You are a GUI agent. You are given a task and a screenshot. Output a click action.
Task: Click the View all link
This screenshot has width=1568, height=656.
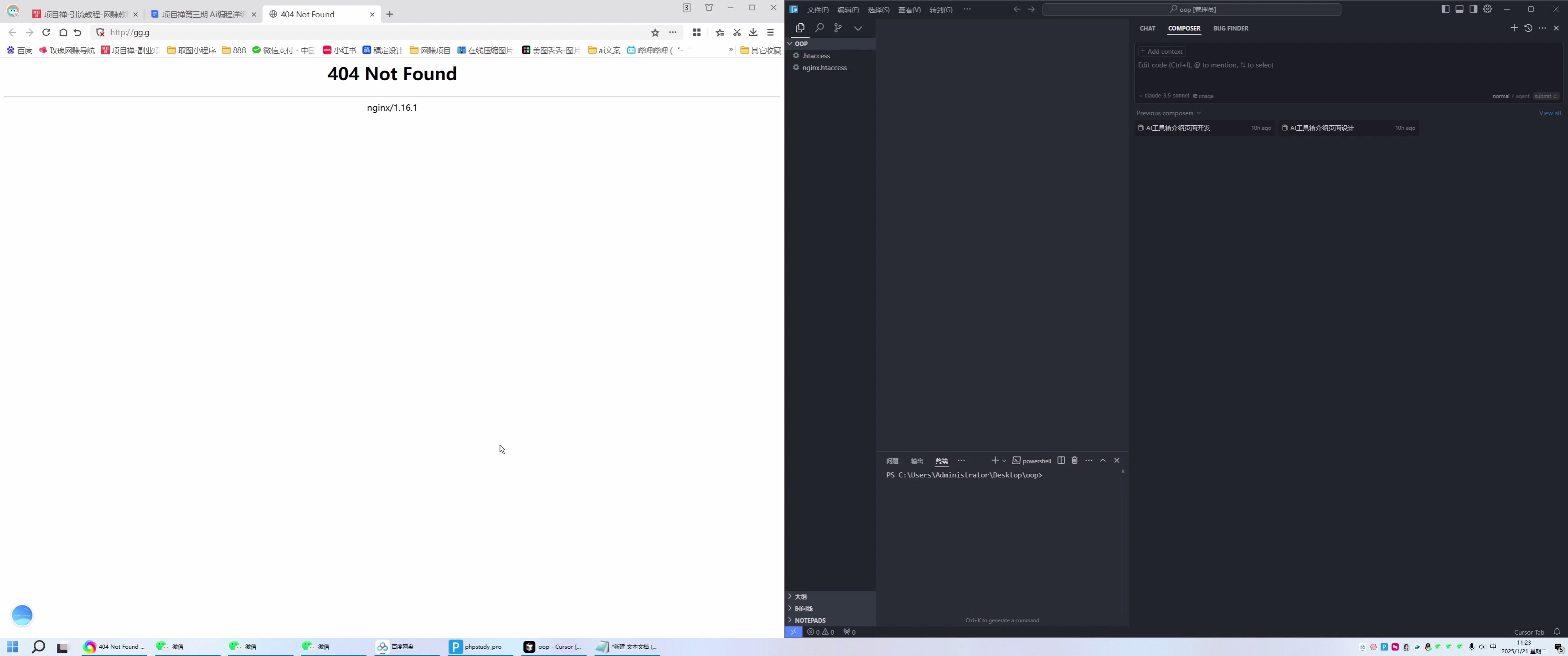[x=1549, y=113]
